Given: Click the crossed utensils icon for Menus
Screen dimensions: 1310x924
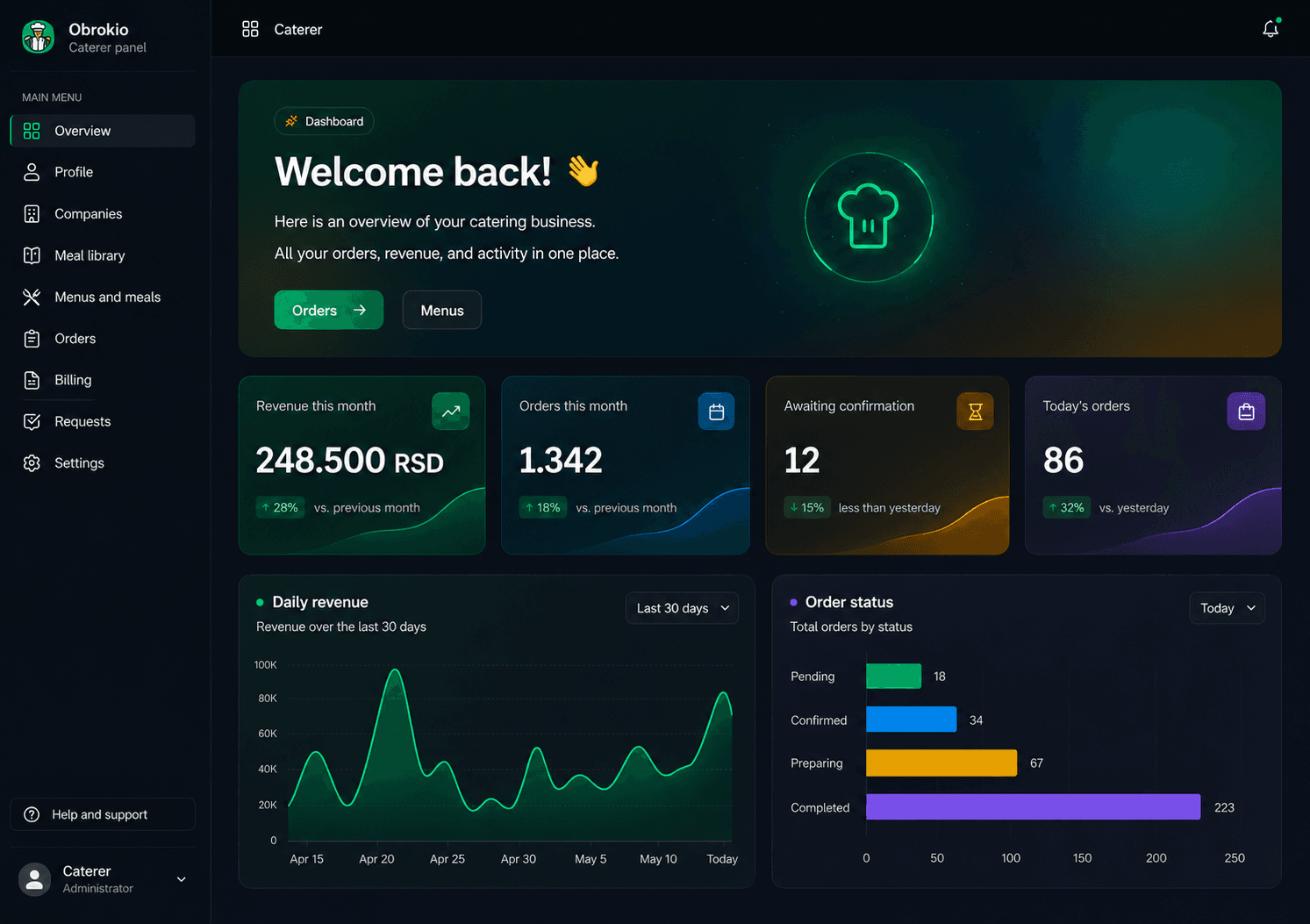Looking at the screenshot, I should click(x=32, y=297).
